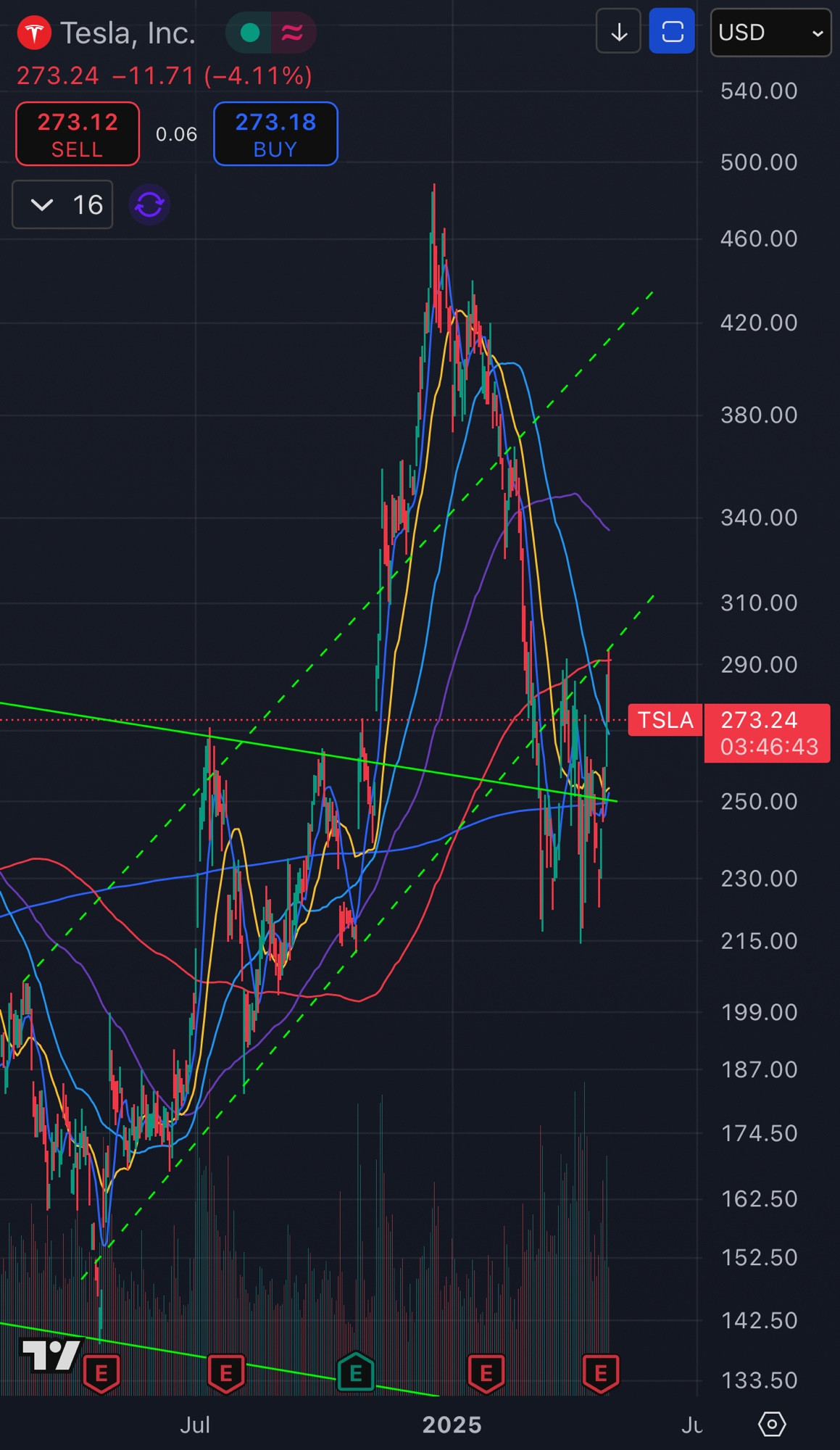Click the 0.06 spread value
The width and height of the screenshot is (840, 1450).
(x=176, y=134)
